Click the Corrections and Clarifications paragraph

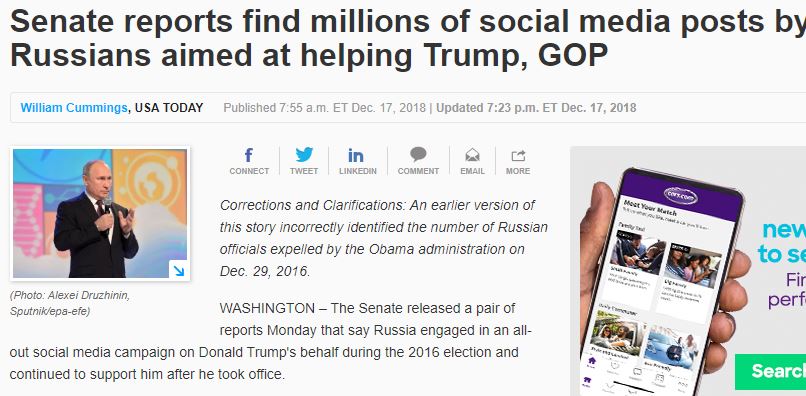point(384,238)
